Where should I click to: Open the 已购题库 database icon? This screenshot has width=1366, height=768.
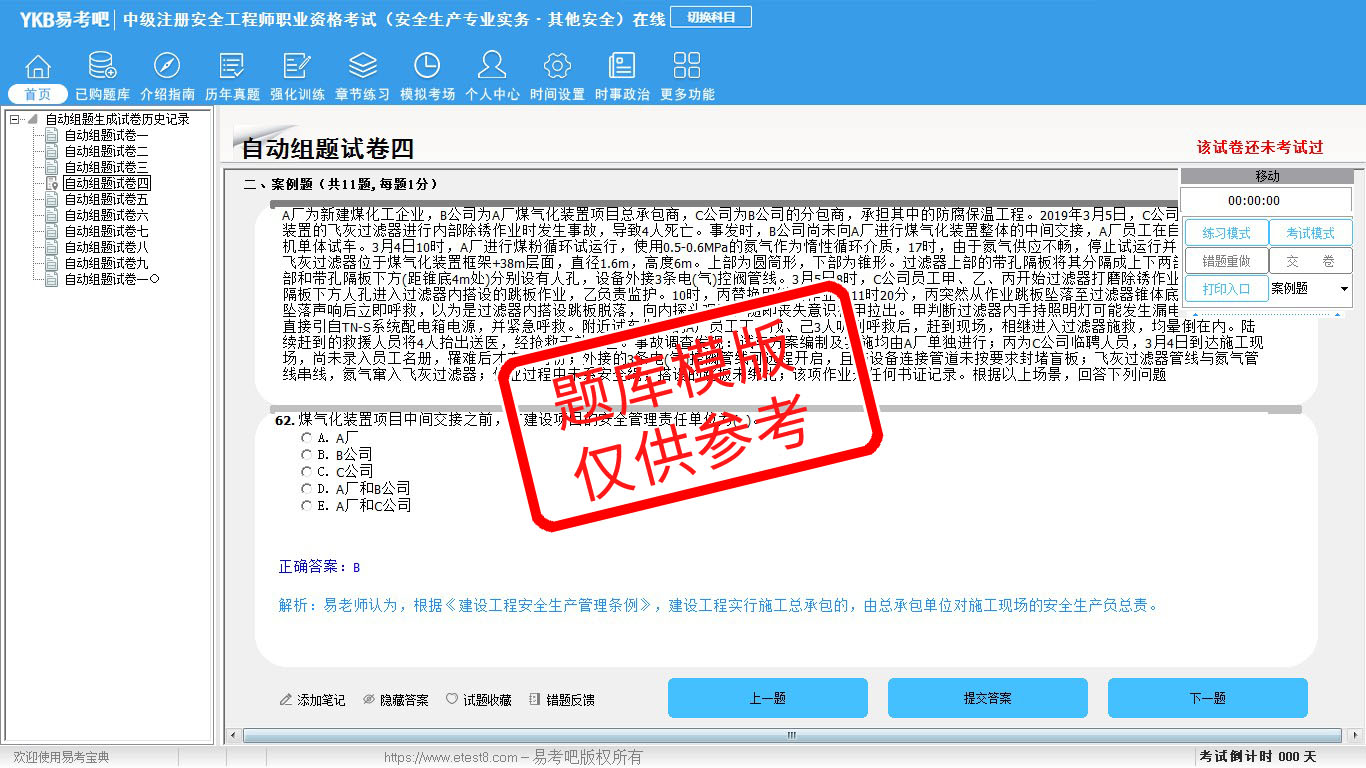(x=102, y=66)
